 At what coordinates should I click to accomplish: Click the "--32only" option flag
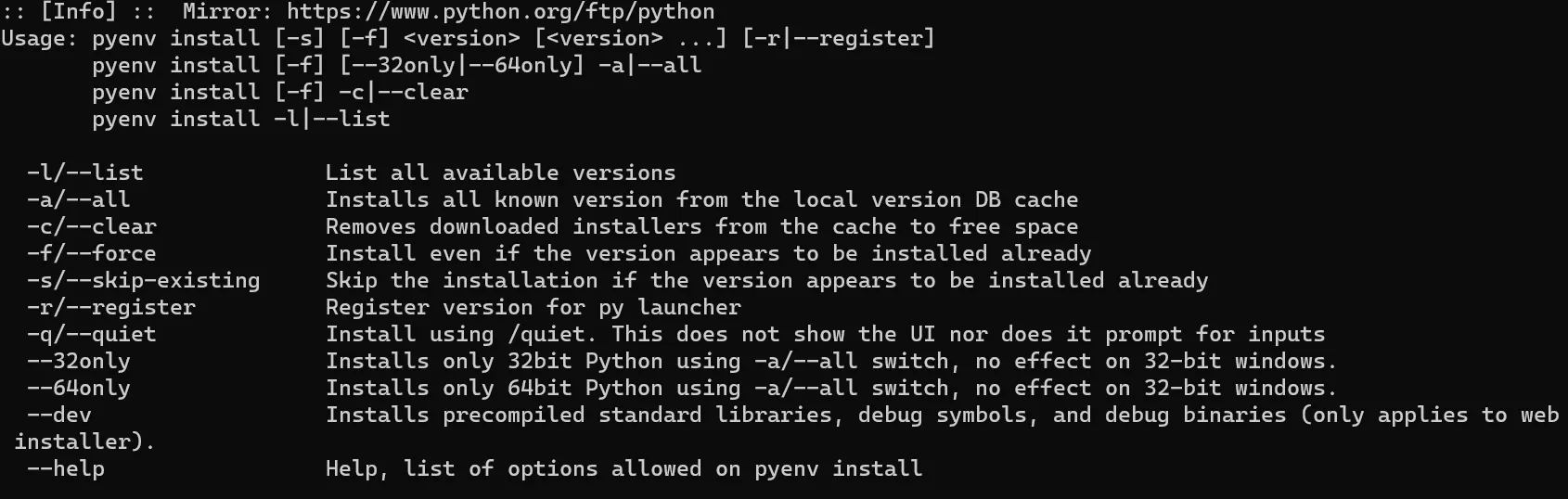click(78, 361)
